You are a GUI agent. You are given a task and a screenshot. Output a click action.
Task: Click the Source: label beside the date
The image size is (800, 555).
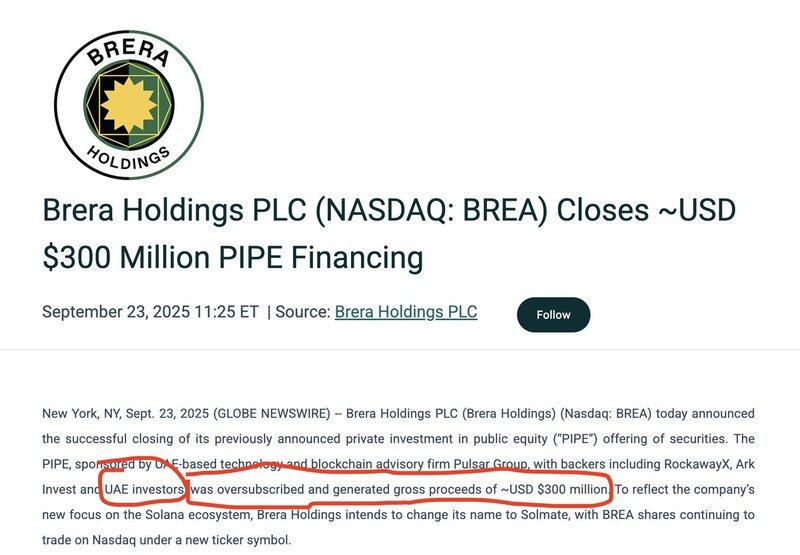(303, 312)
